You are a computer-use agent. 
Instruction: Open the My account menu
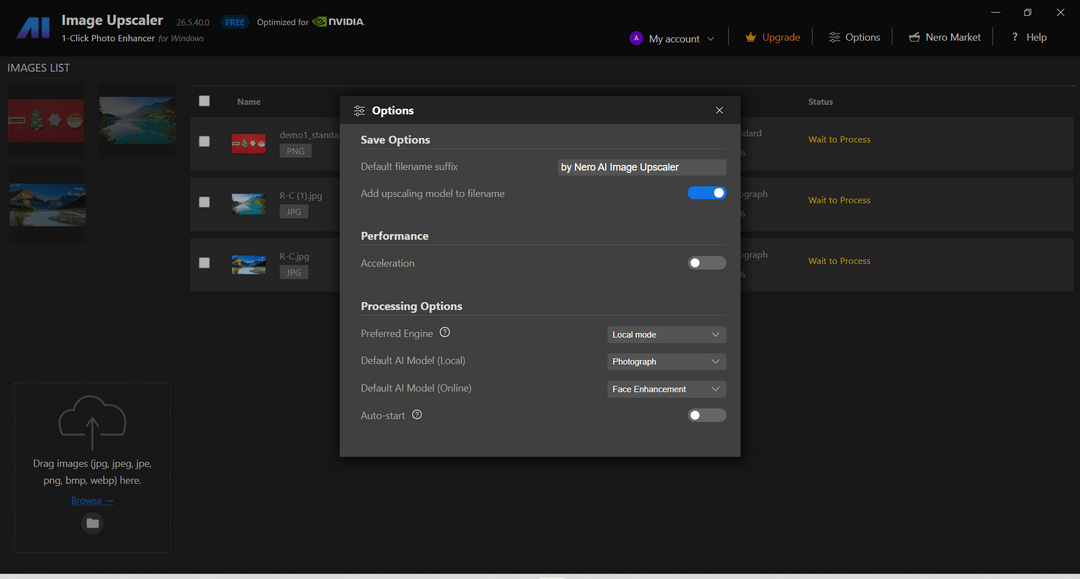tap(673, 37)
